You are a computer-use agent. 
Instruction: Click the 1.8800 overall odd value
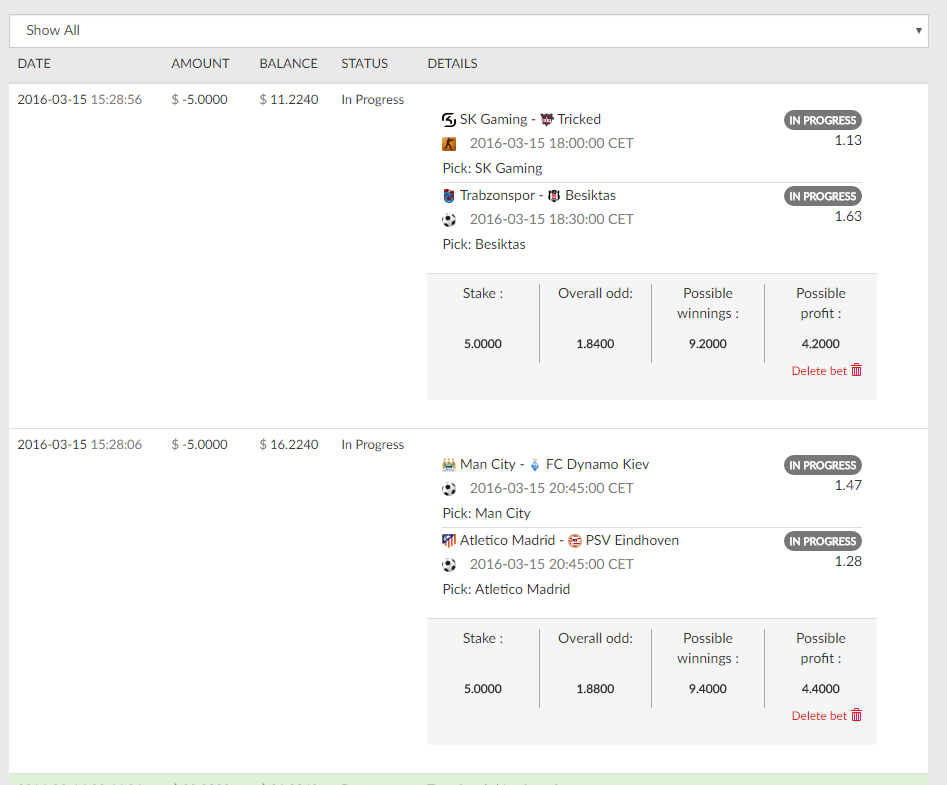pos(595,689)
